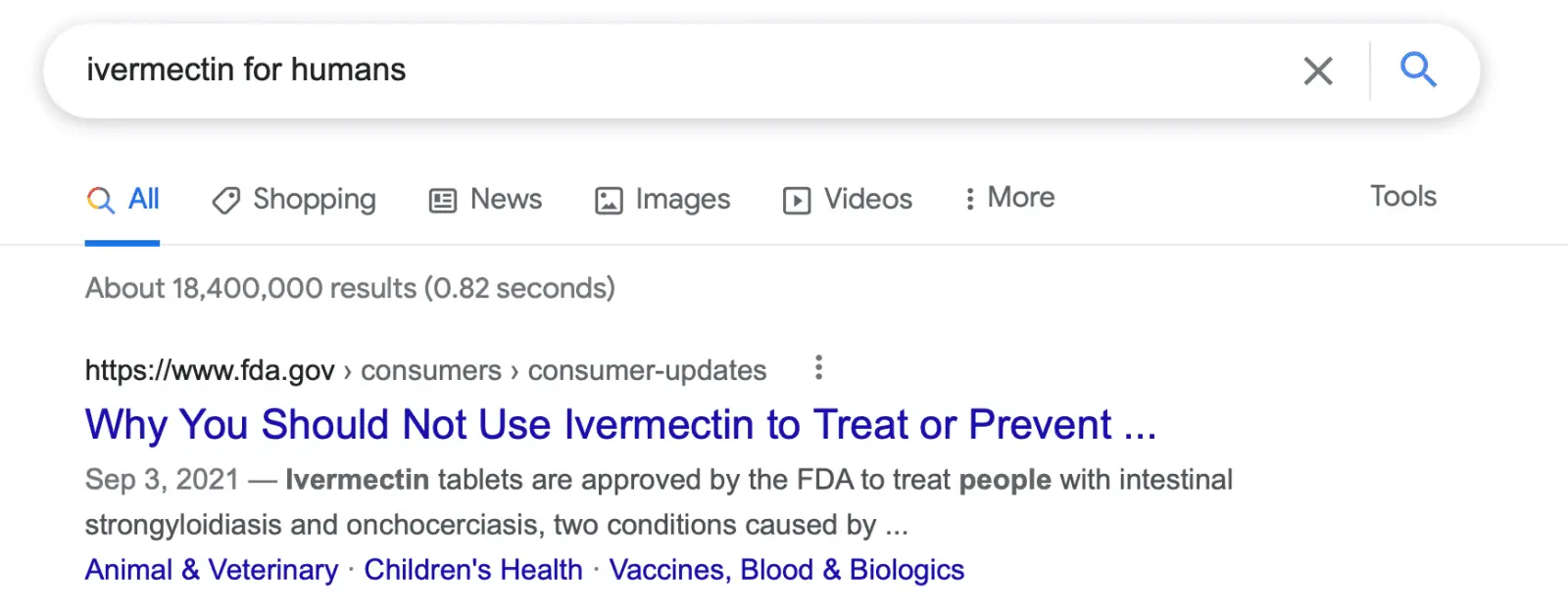Click the blue magnifying glass search icon
The image size is (1568, 612).
tap(1417, 71)
